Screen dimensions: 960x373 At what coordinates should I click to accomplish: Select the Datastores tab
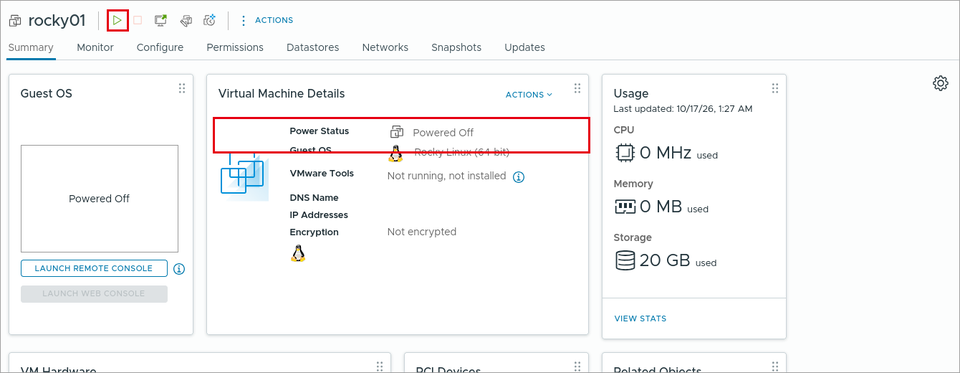(313, 47)
